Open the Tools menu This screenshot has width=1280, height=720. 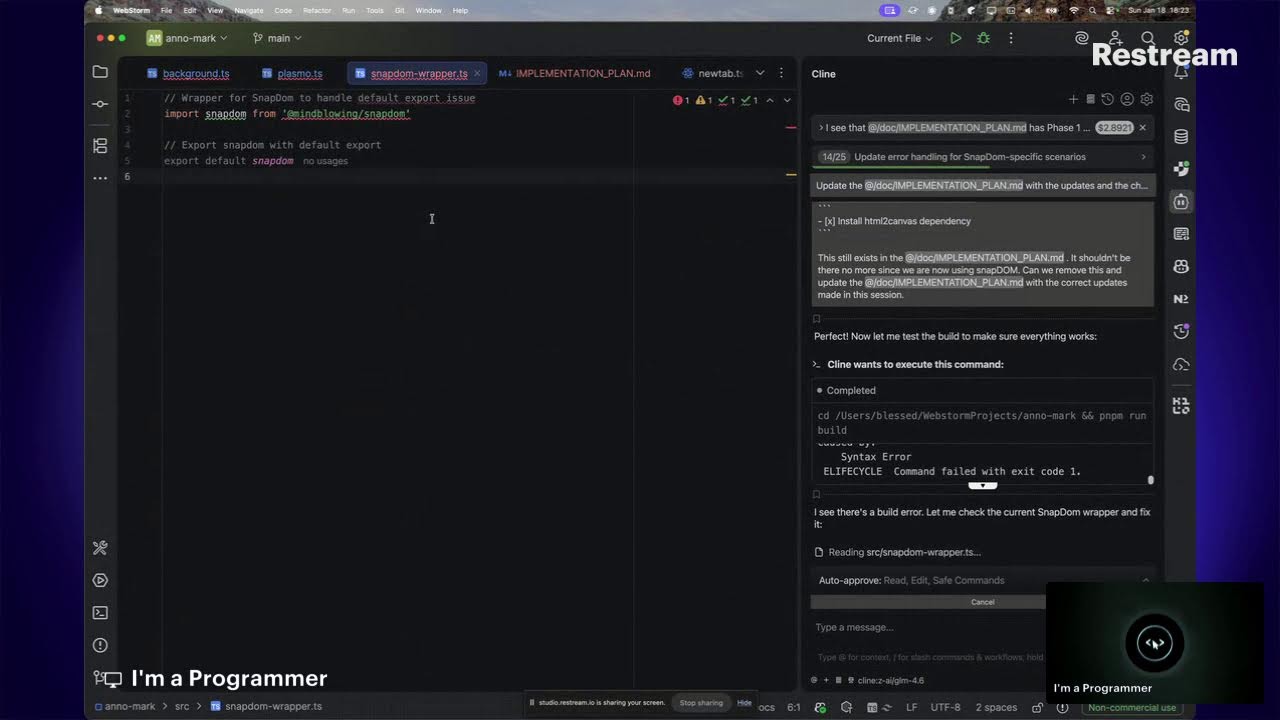(x=375, y=10)
